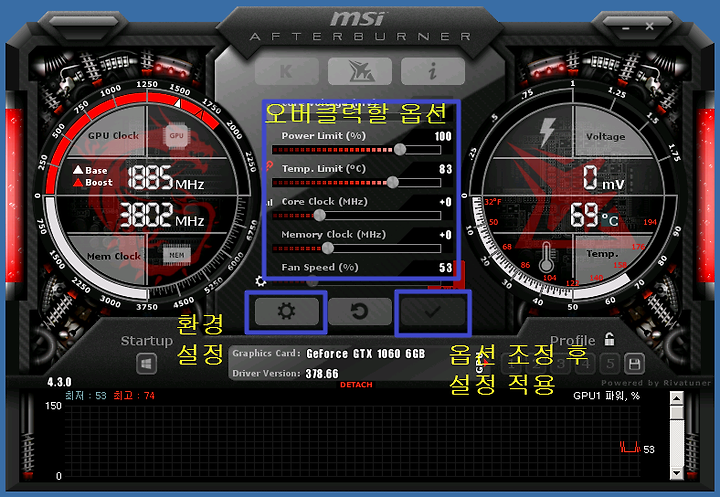
Task: Select profile slot 5
Action: click(x=610, y=364)
